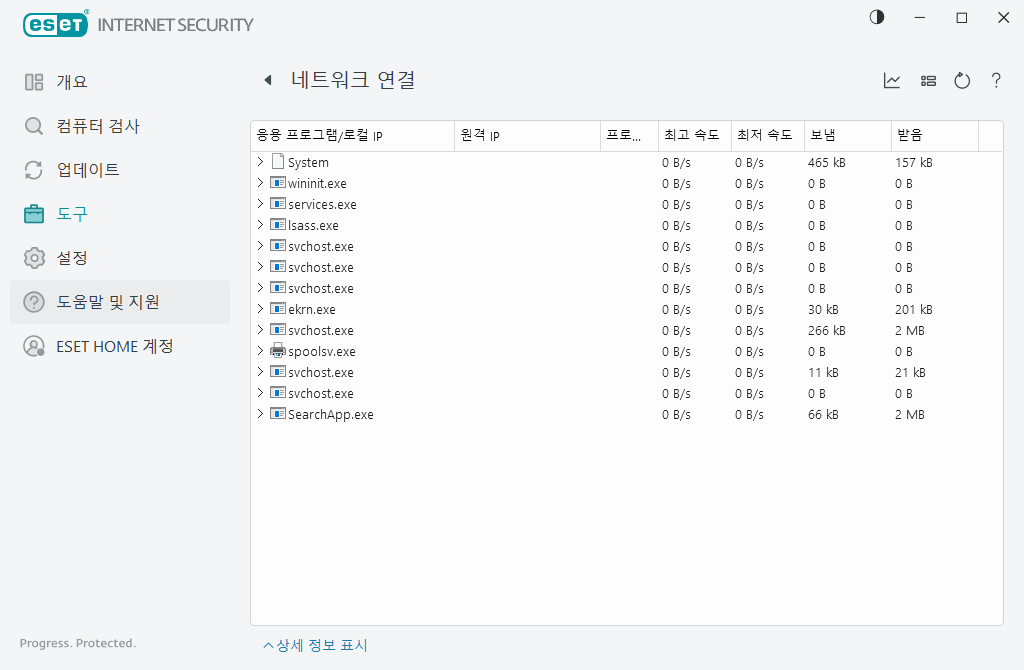
Task: Expand the SearchApp.exe tree entry
Action: coord(261,414)
